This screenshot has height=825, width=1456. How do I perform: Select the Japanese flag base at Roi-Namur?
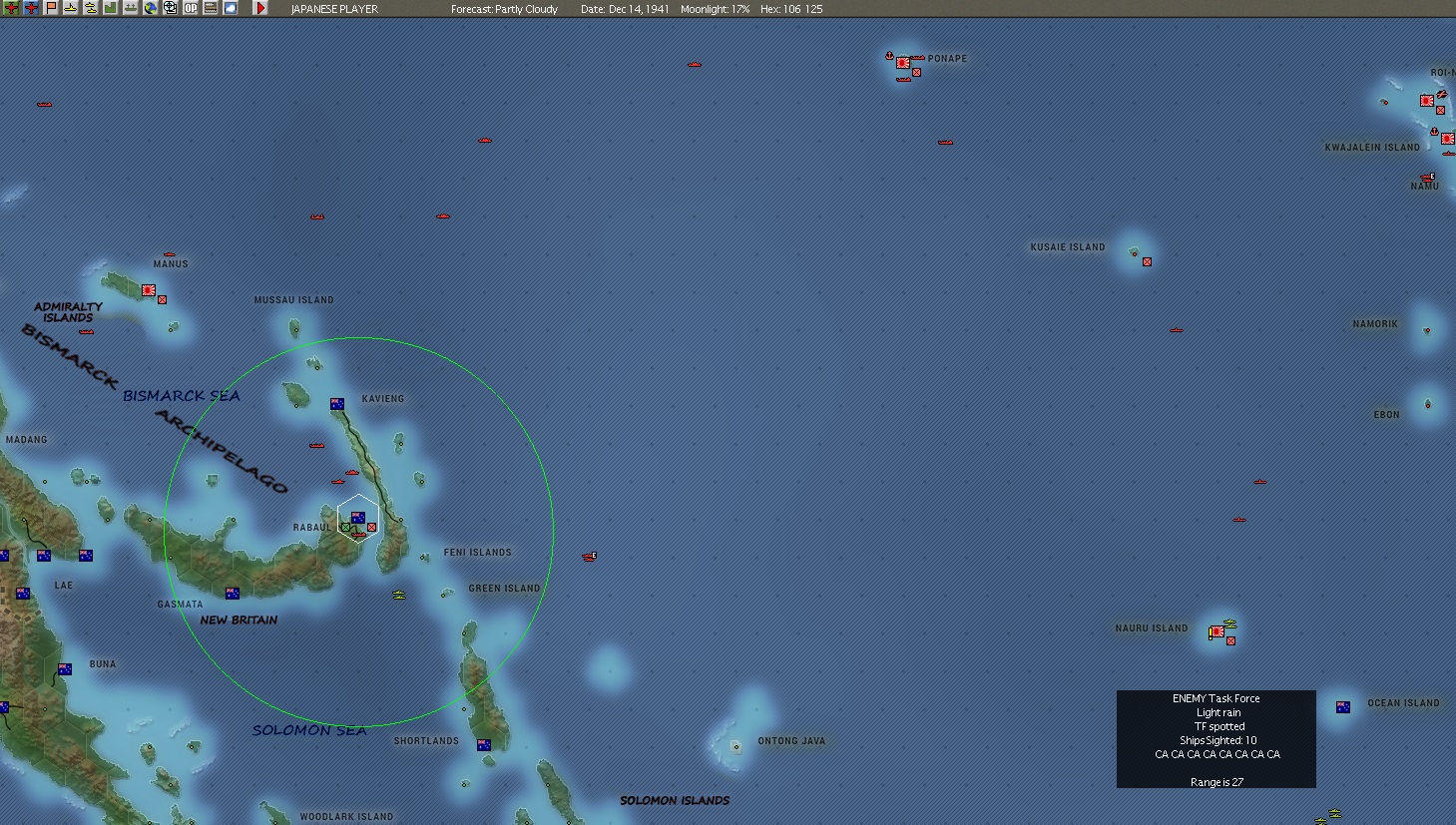1427,101
